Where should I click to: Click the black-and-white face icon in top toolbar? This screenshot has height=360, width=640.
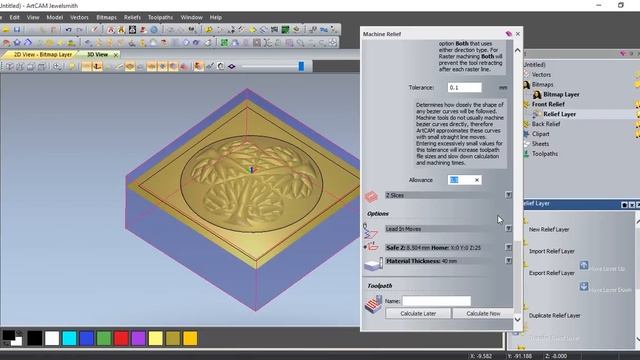coord(132,29)
